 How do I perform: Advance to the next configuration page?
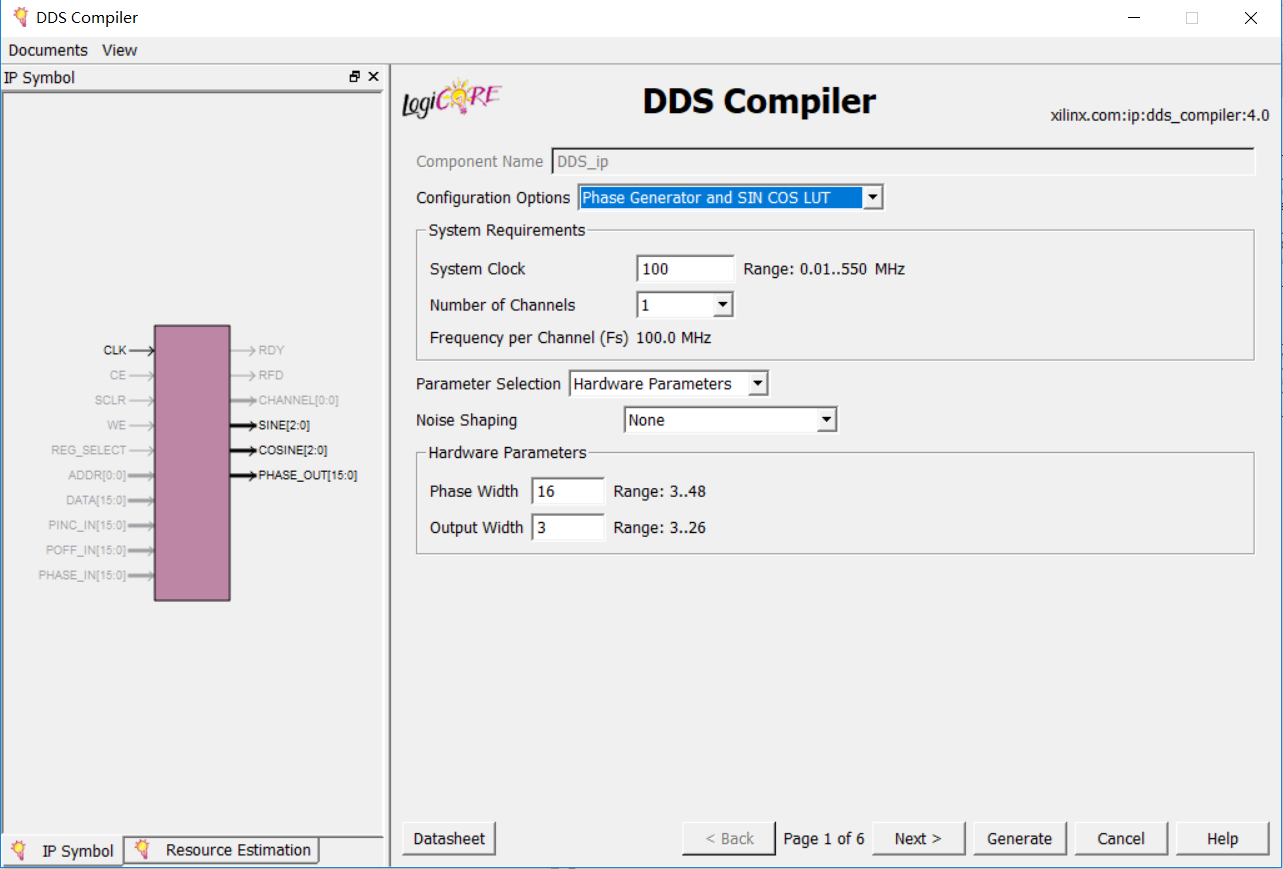pyautogui.click(x=917, y=838)
